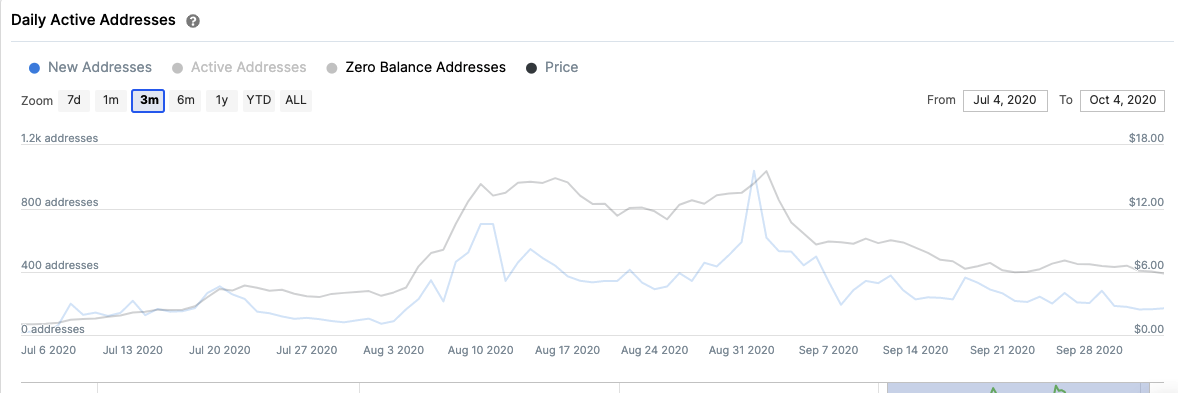Click the dark Price legend dot
The height and width of the screenshot is (393, 1178).
pos(532,68)
